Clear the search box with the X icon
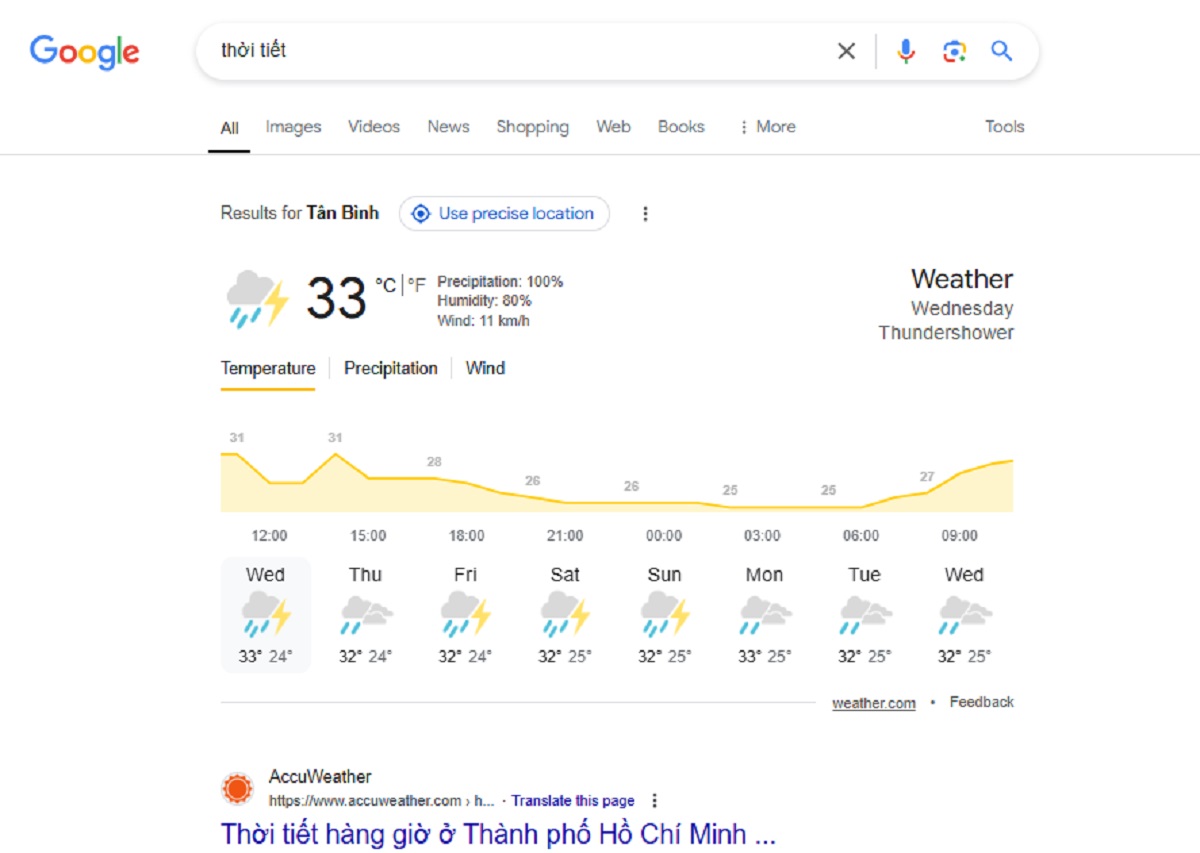The width and height of the screenshot is (1200, 853). (846, 51)
